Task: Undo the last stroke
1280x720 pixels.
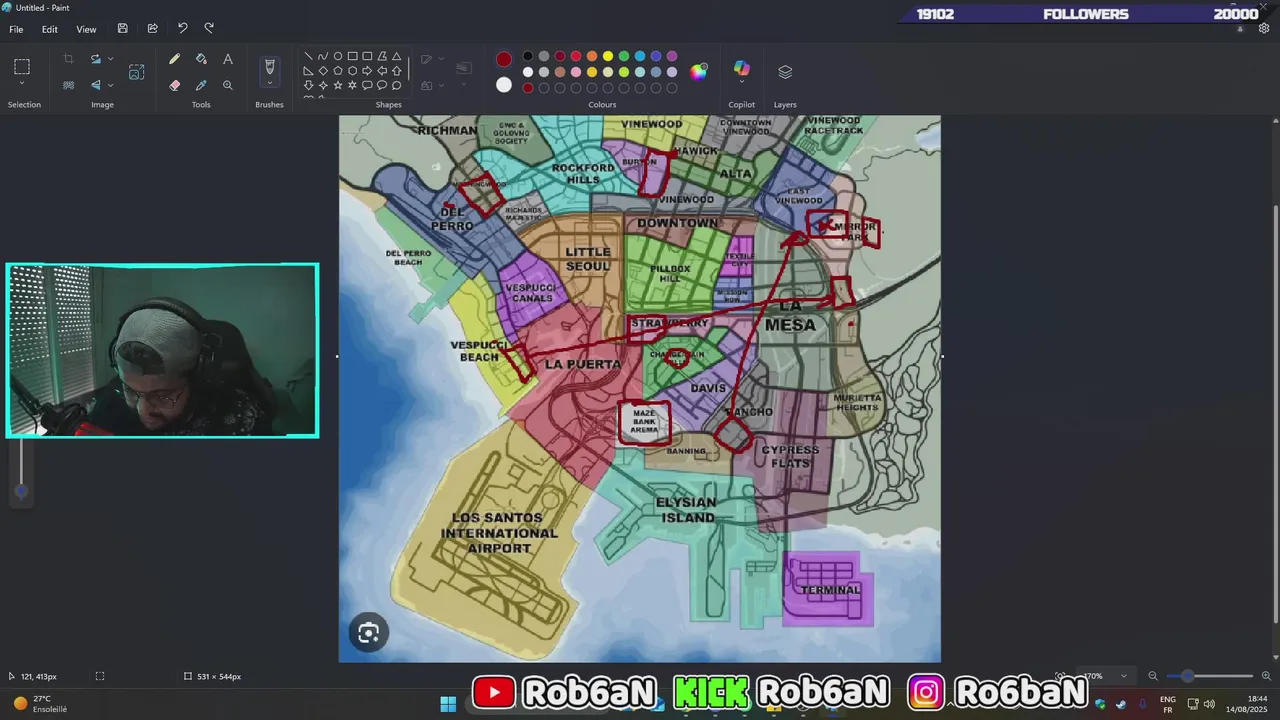Action: (182, 29)
